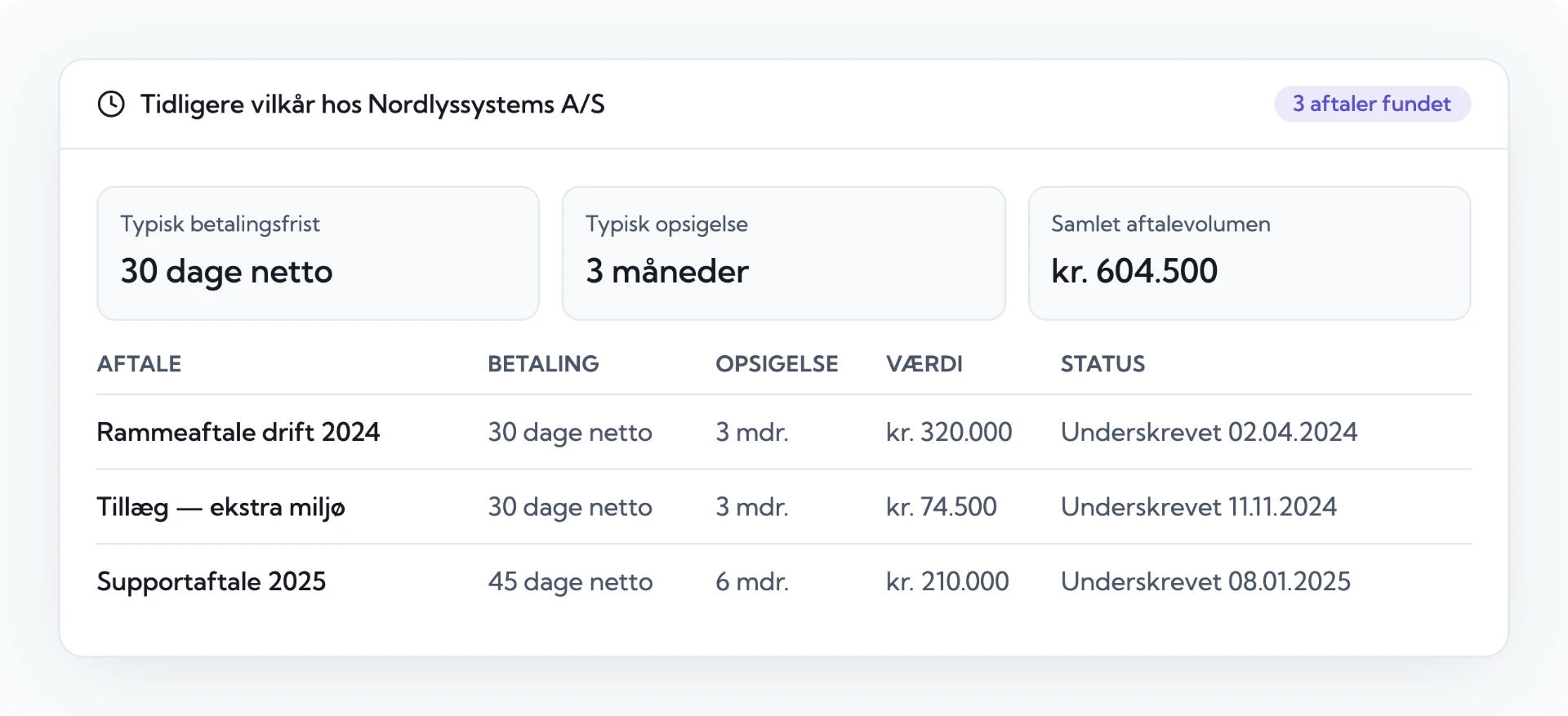Image resolution: width=1568 pixels, height=716 pixels.
Task: Click the '3 aftaler fundet' badge
Action: (x=1372, y=104)
